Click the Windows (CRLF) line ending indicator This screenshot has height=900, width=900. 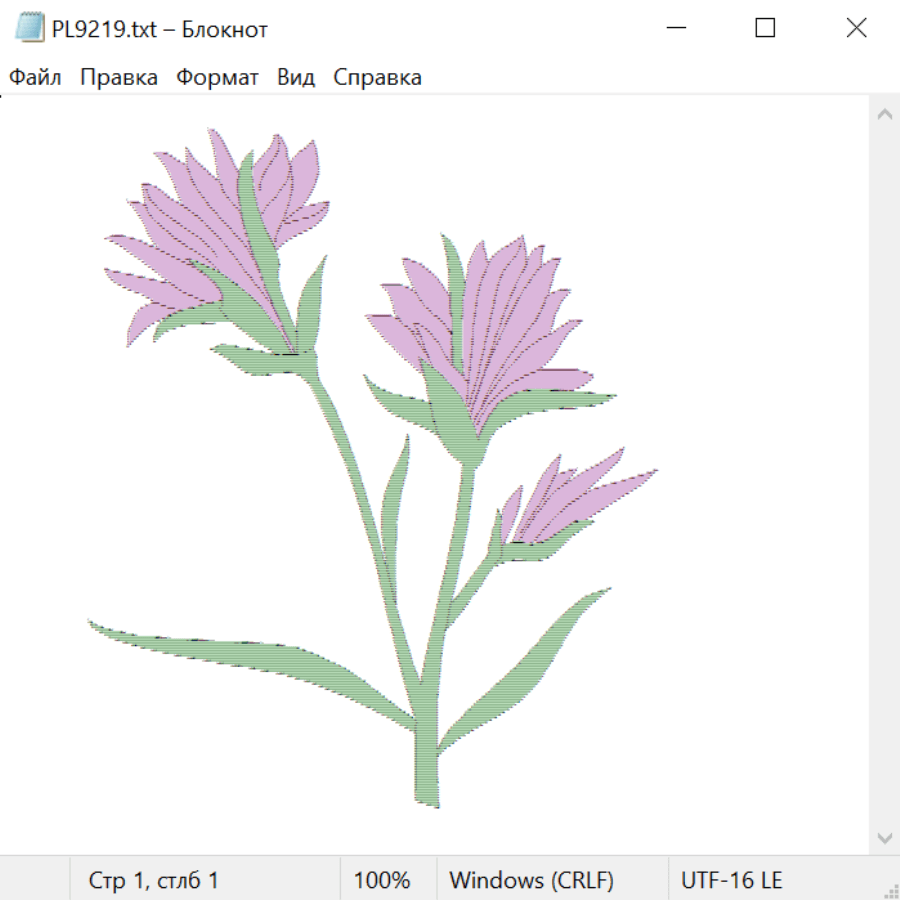pyautogui.click(x=531, y=880)
